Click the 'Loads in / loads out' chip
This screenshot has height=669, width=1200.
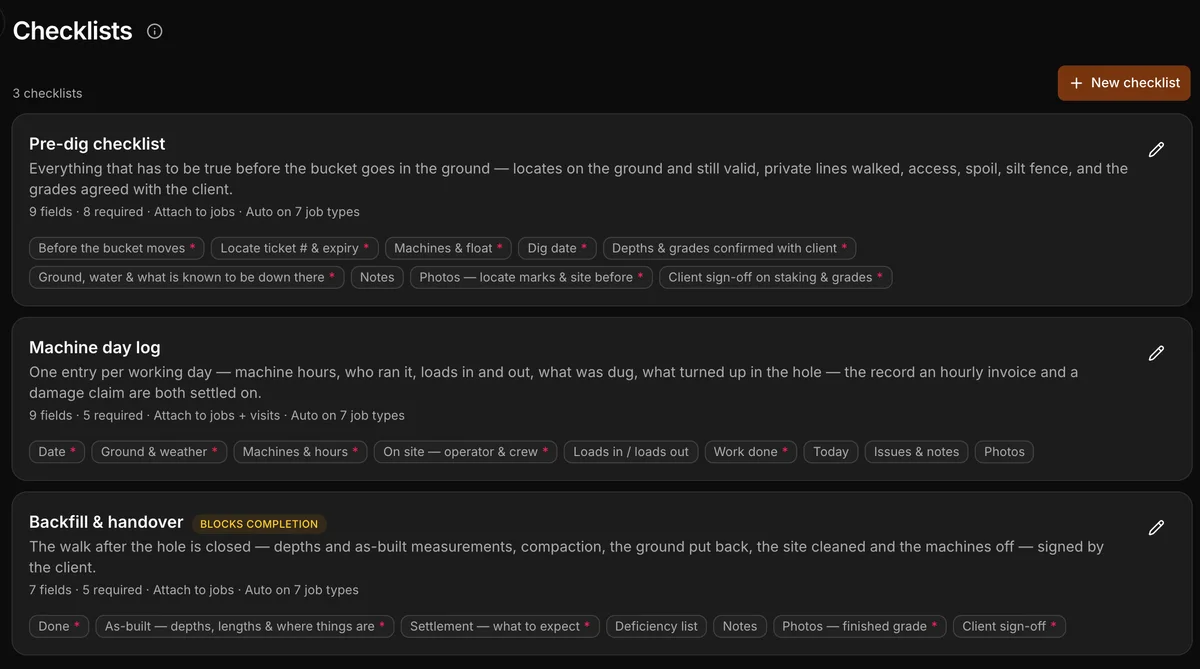click(631, 452)
